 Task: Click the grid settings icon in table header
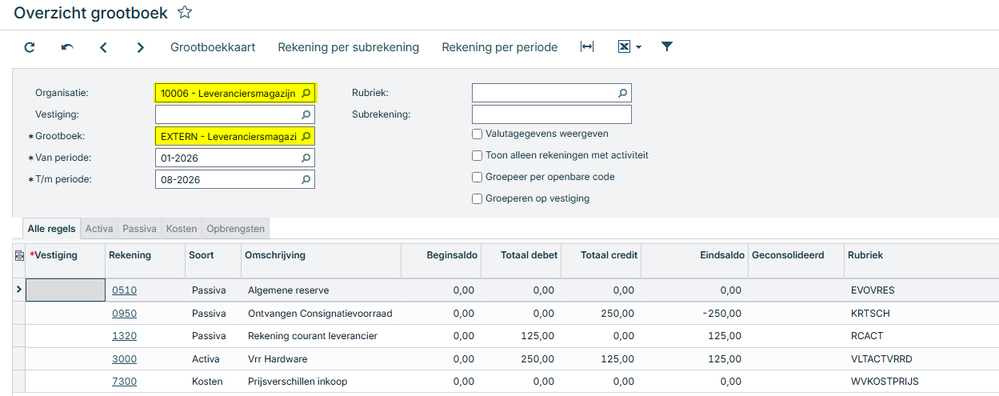[x=18, y=255]
